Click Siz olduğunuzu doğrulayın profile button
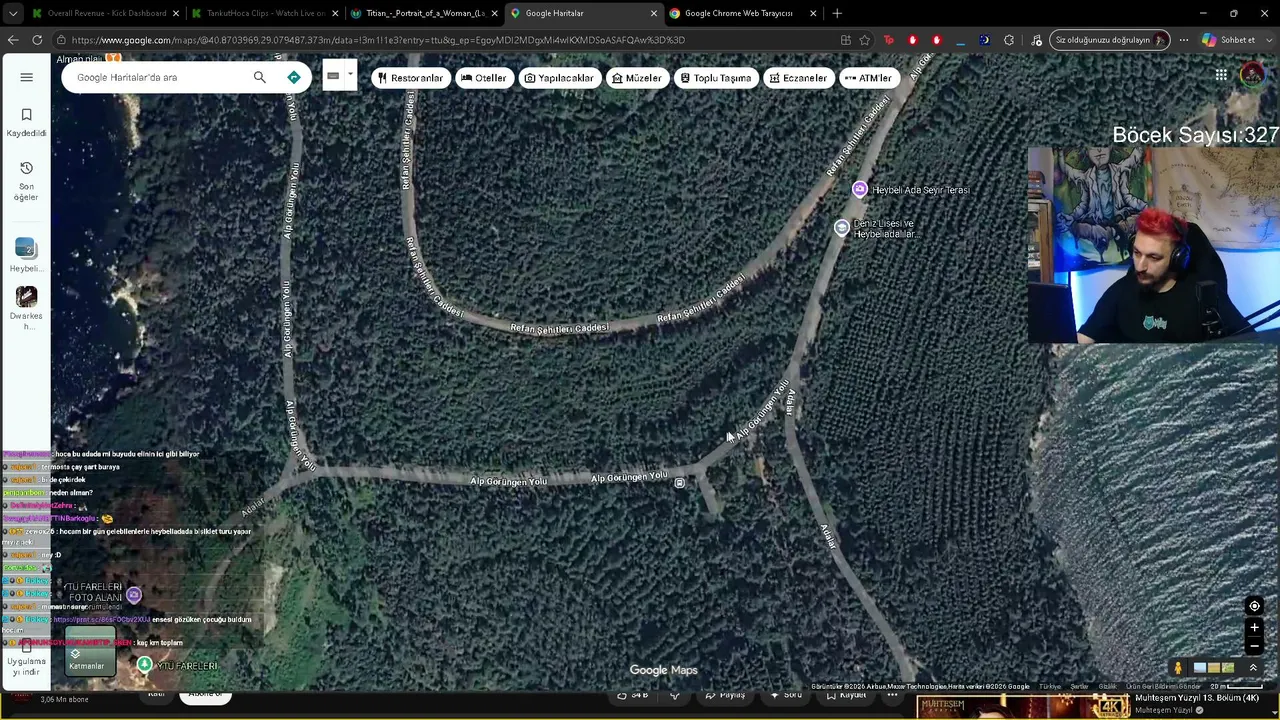The height and width of the screenshot is (720, 1280). [1110, 40]
